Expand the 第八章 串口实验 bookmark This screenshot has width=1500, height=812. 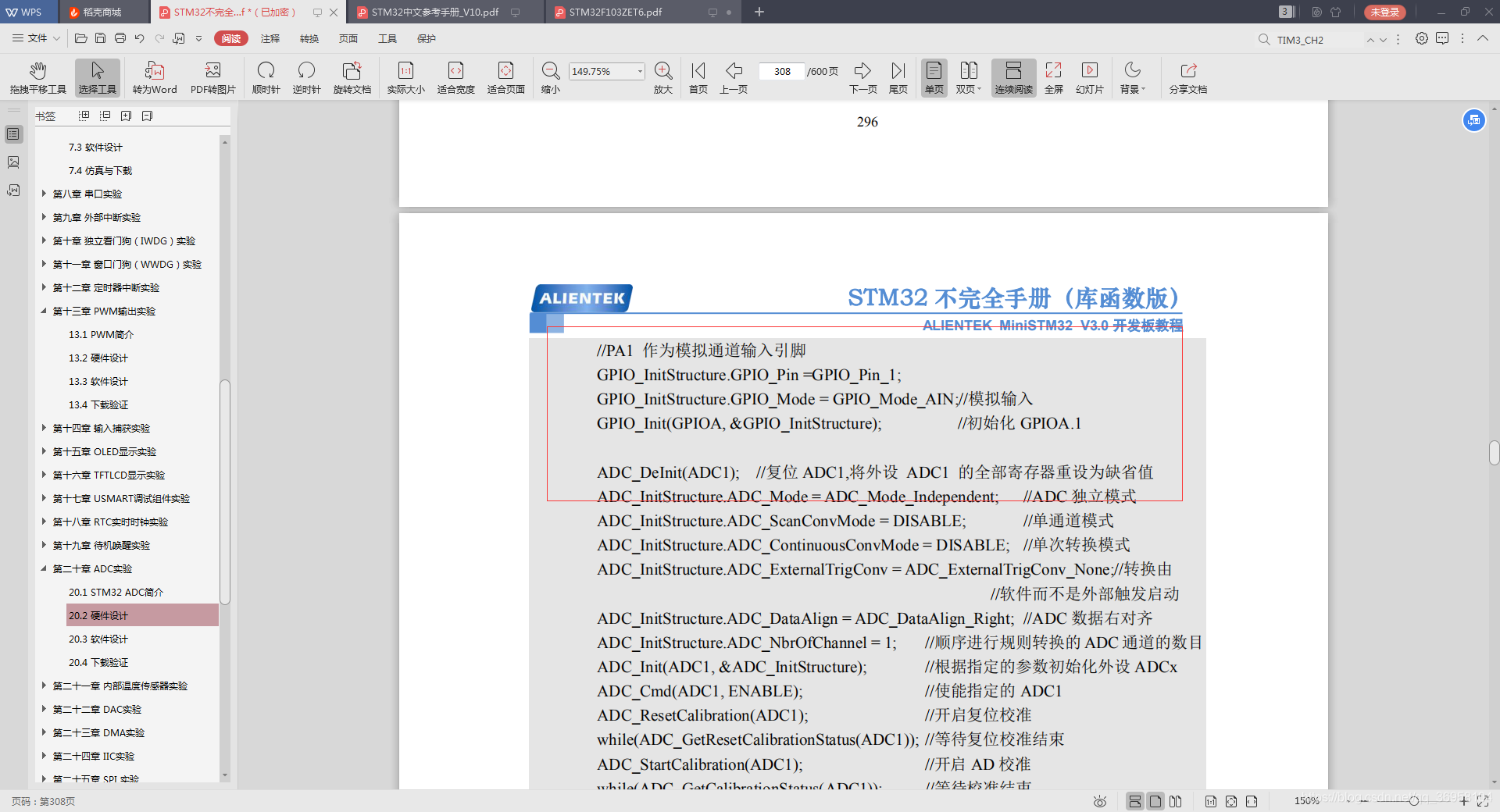[44, 194]
